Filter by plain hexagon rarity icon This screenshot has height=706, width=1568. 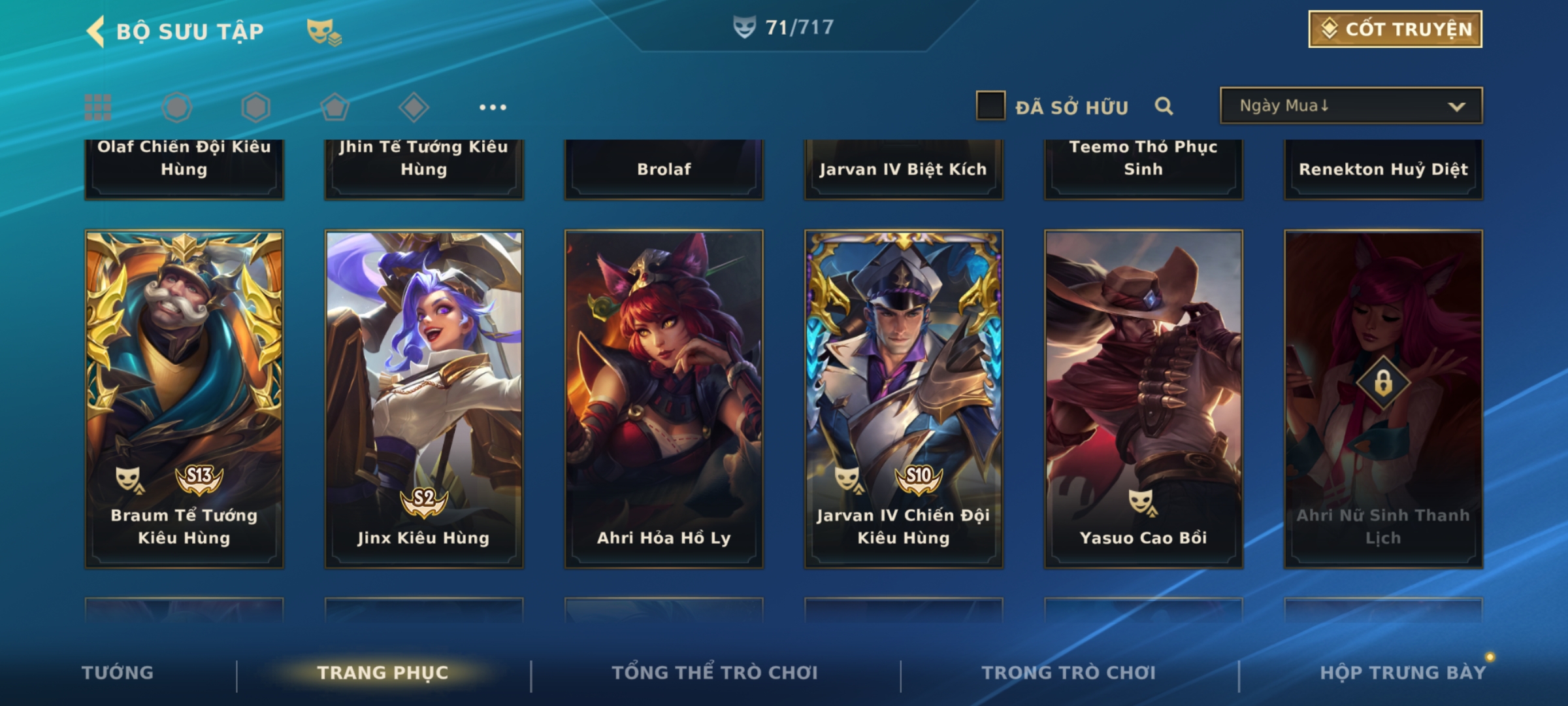[x=255, y=107]
